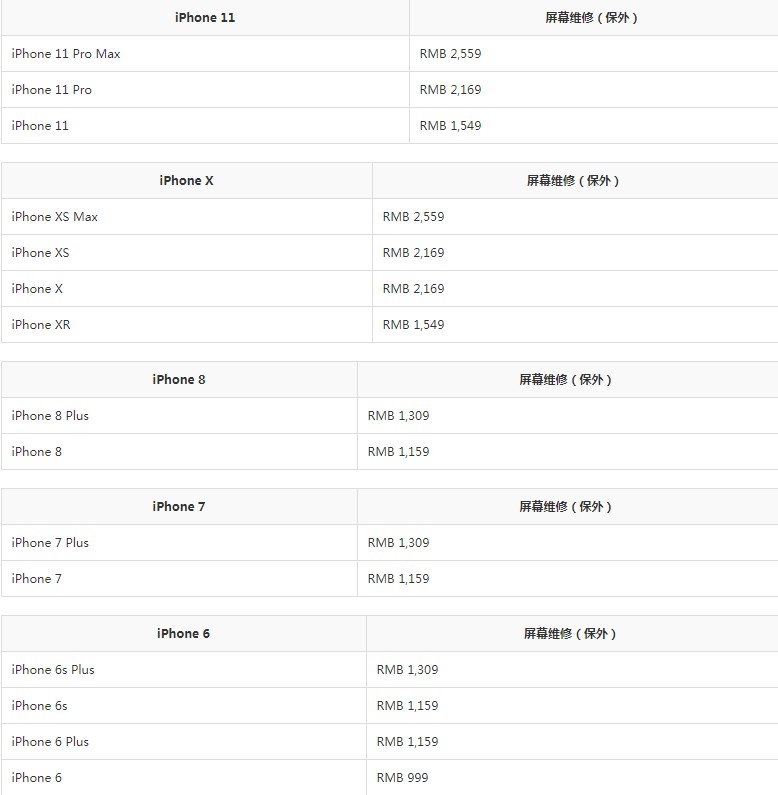778x795 pixels.
Task: Click the iPhone 11 table header
Action: (x=205, y=18)
